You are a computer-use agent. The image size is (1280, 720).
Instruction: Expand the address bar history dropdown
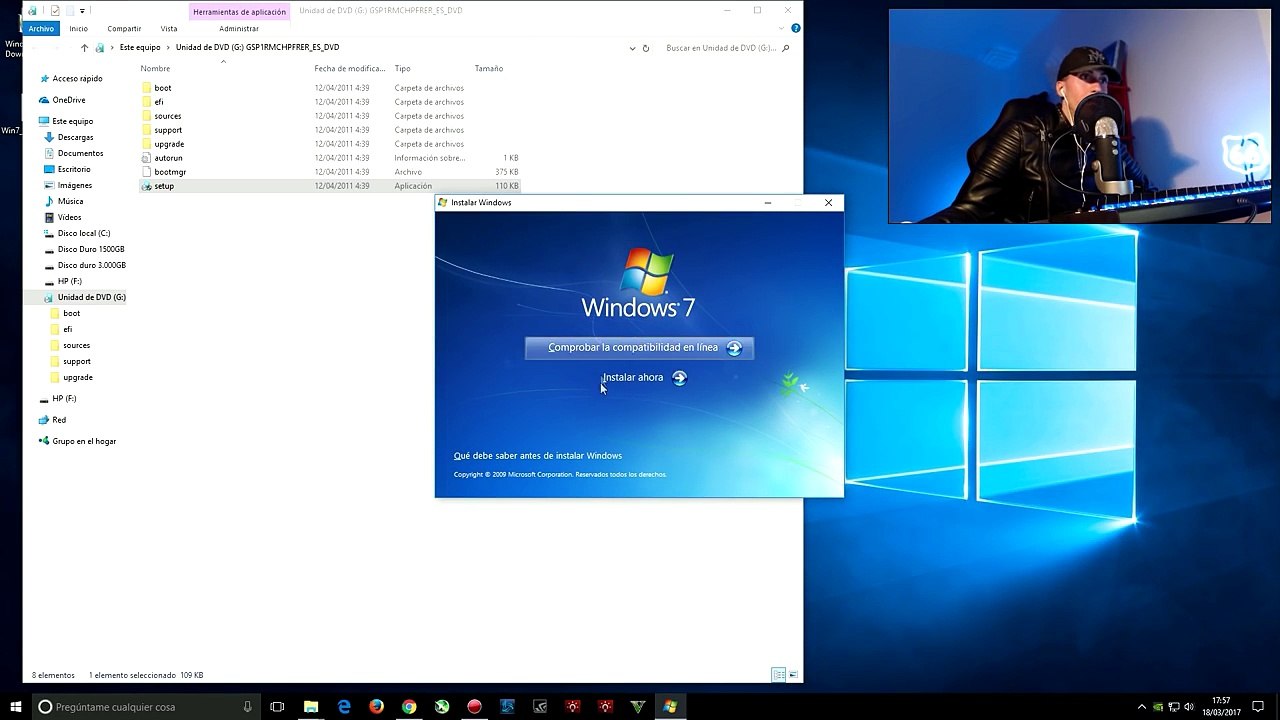click(632, 48)
